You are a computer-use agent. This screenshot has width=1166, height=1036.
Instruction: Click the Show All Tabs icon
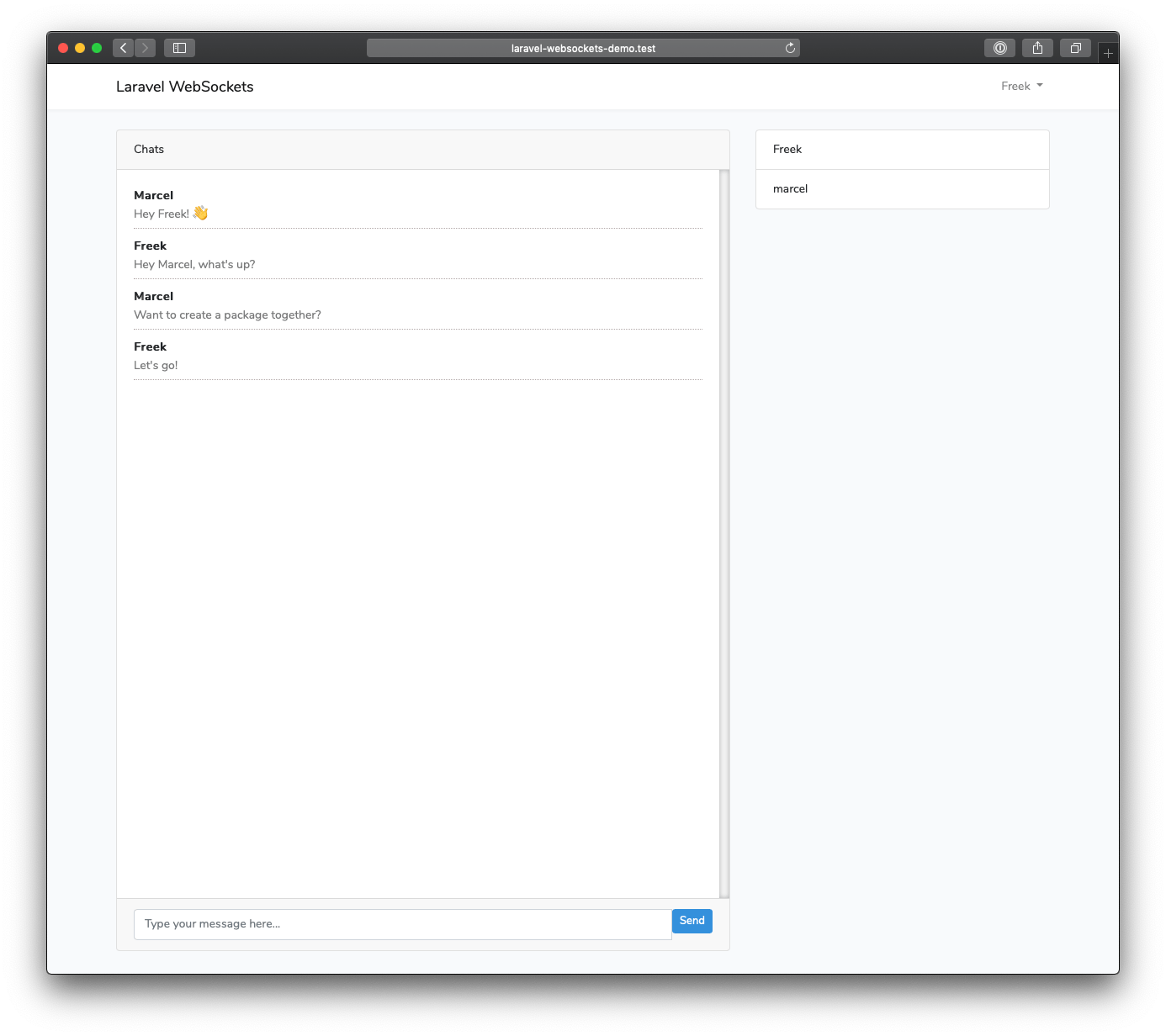[1075, 48]
